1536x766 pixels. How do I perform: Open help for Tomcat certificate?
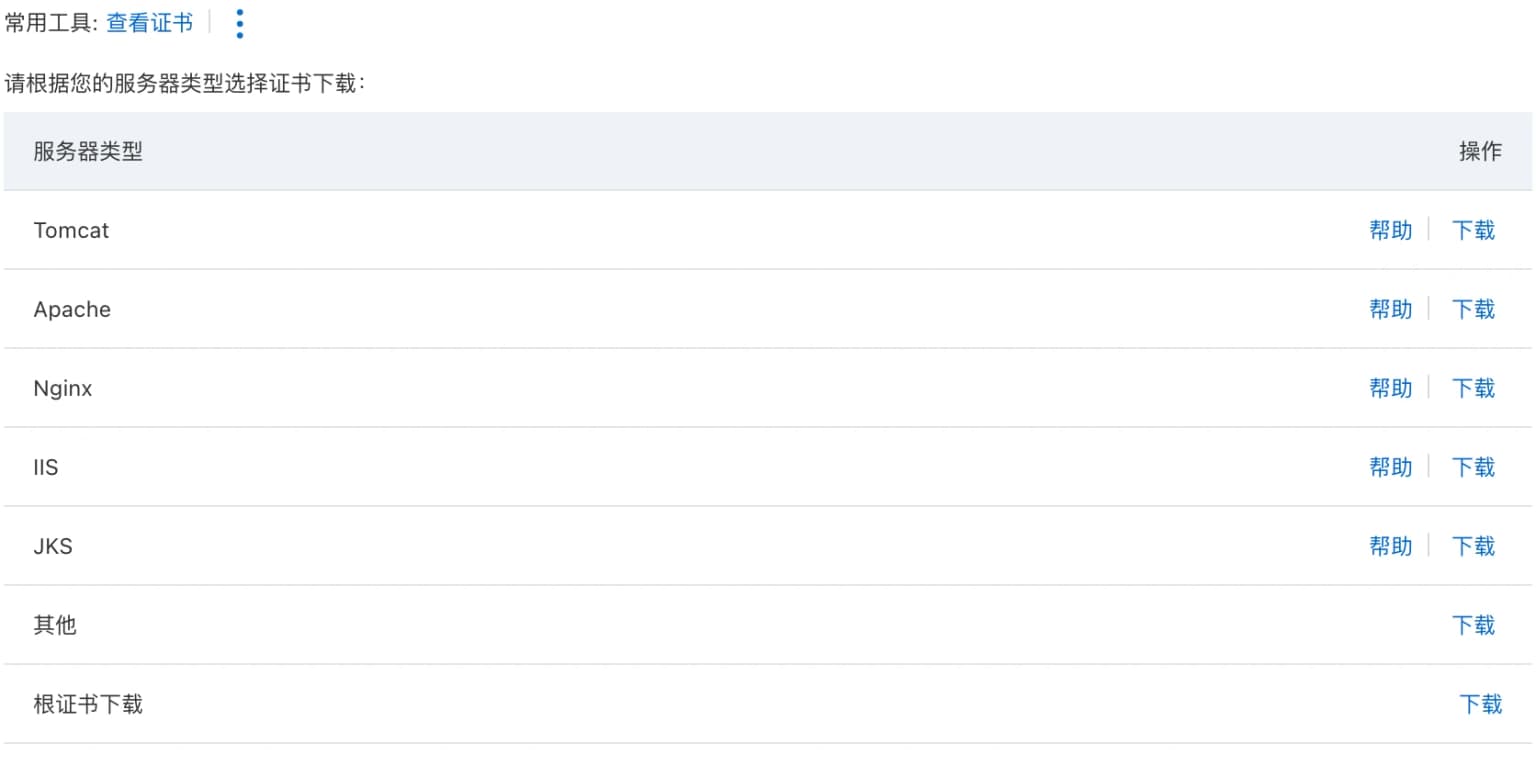coord(1390,230)
